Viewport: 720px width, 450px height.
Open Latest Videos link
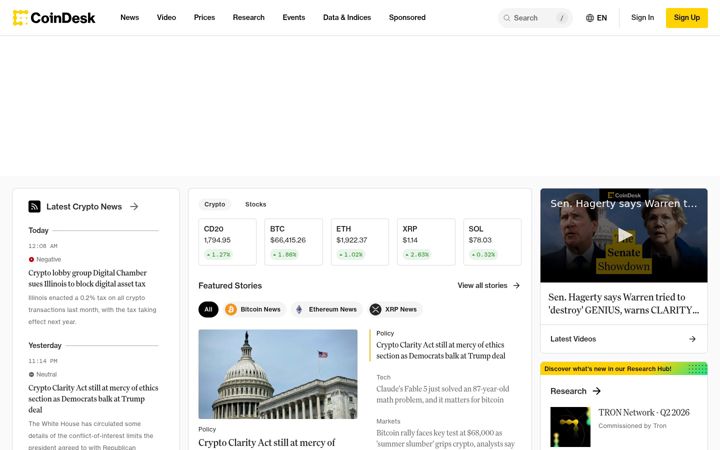[573, 339]
